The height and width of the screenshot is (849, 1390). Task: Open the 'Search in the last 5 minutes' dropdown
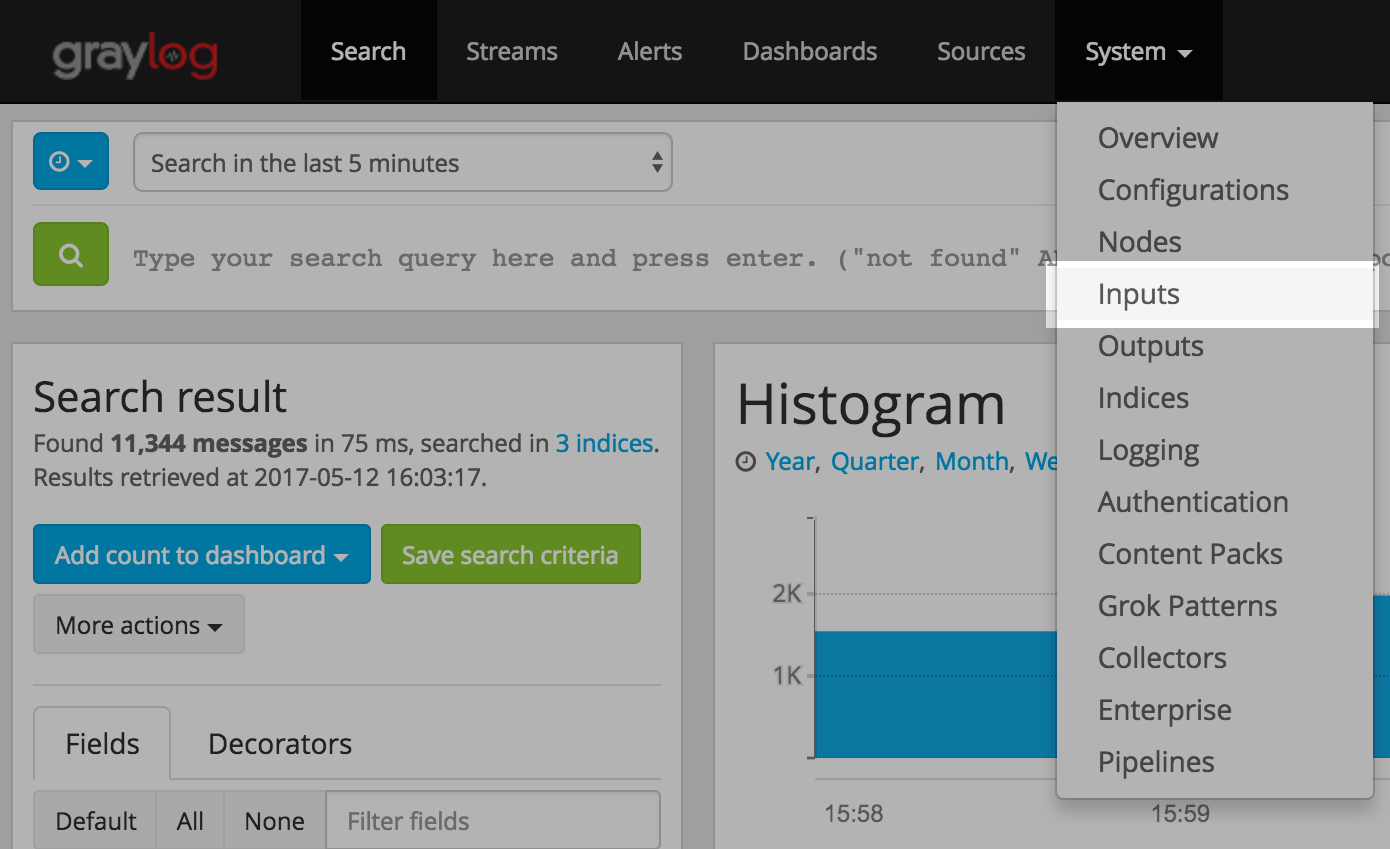[x=403, y=163]
